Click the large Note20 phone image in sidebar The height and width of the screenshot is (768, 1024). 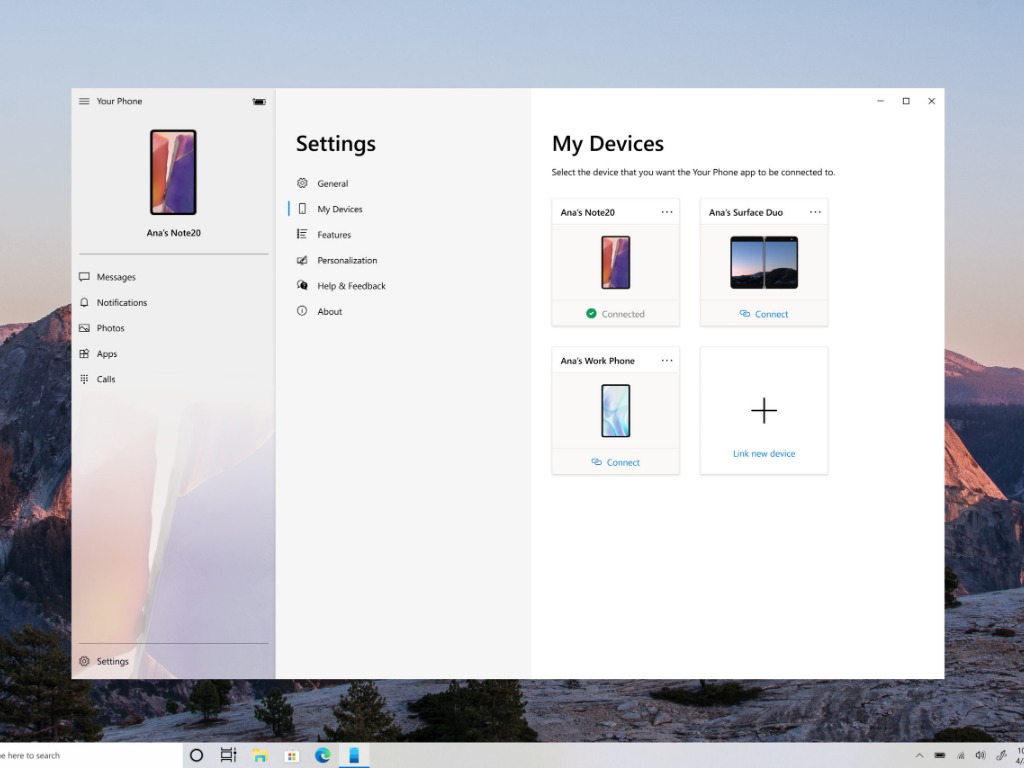coord(173,172)
